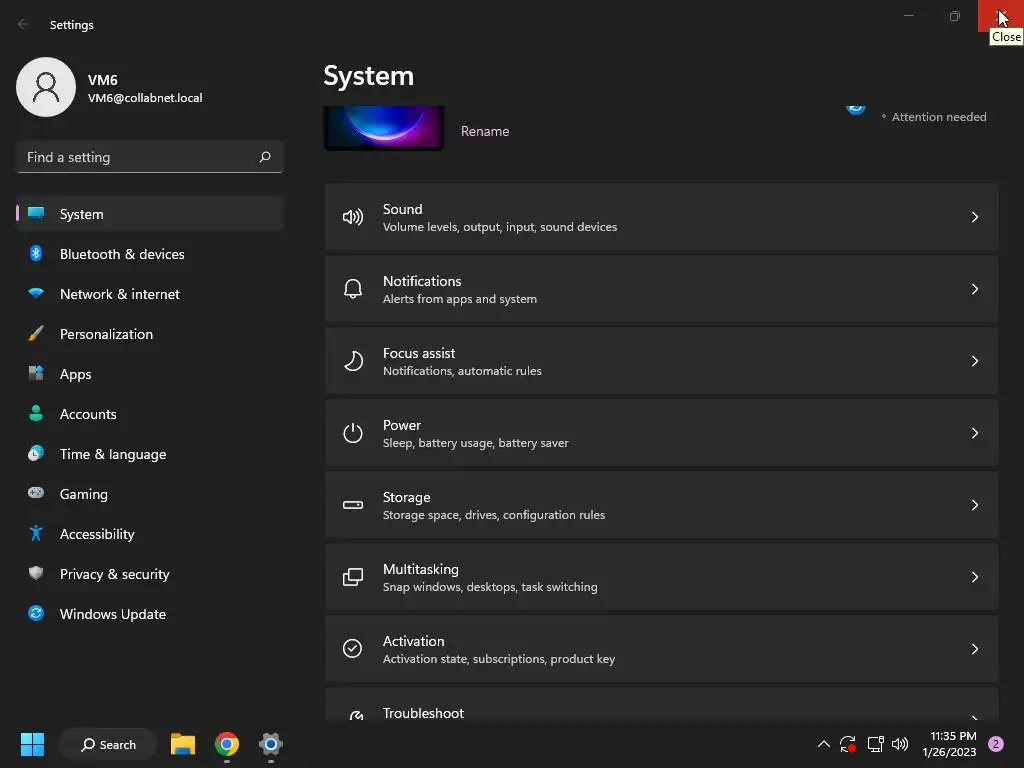Expand the Activation row chevron
This screenshot has width=1024, height=768.
pos(974,648)
